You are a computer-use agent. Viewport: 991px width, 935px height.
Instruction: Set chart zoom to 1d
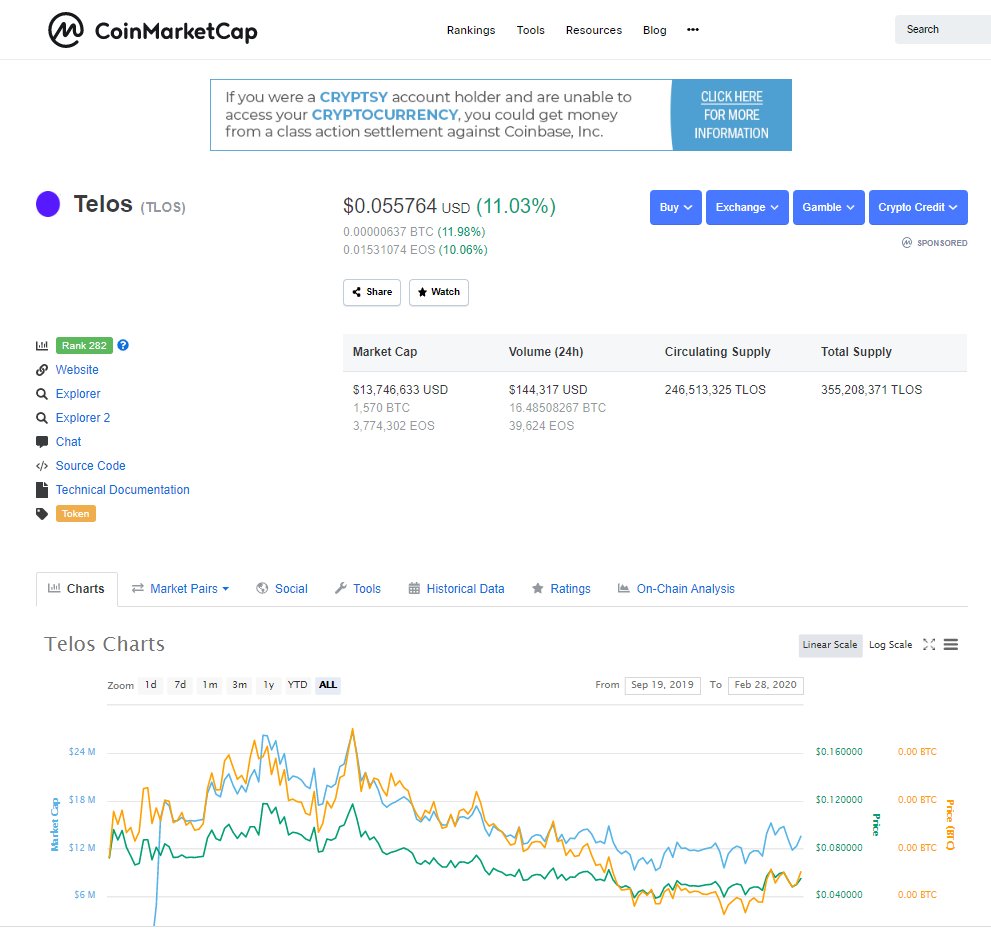[150, 685]
